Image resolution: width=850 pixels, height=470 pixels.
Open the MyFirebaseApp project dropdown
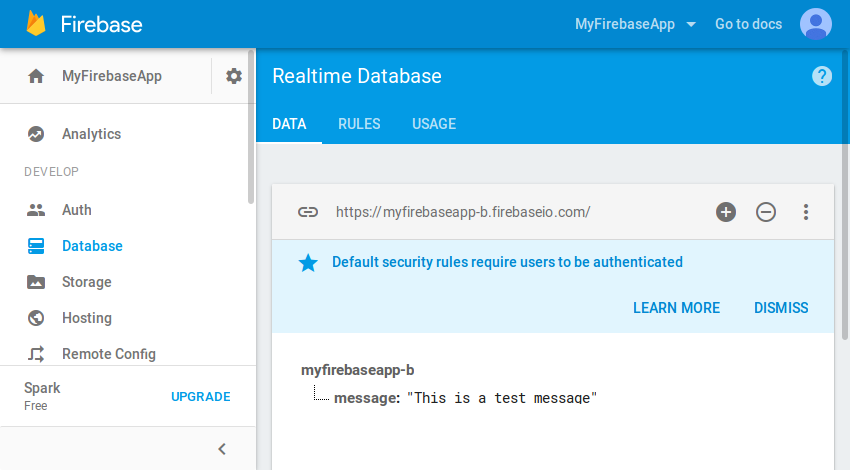pyautogui.click(x=635, y=24)
